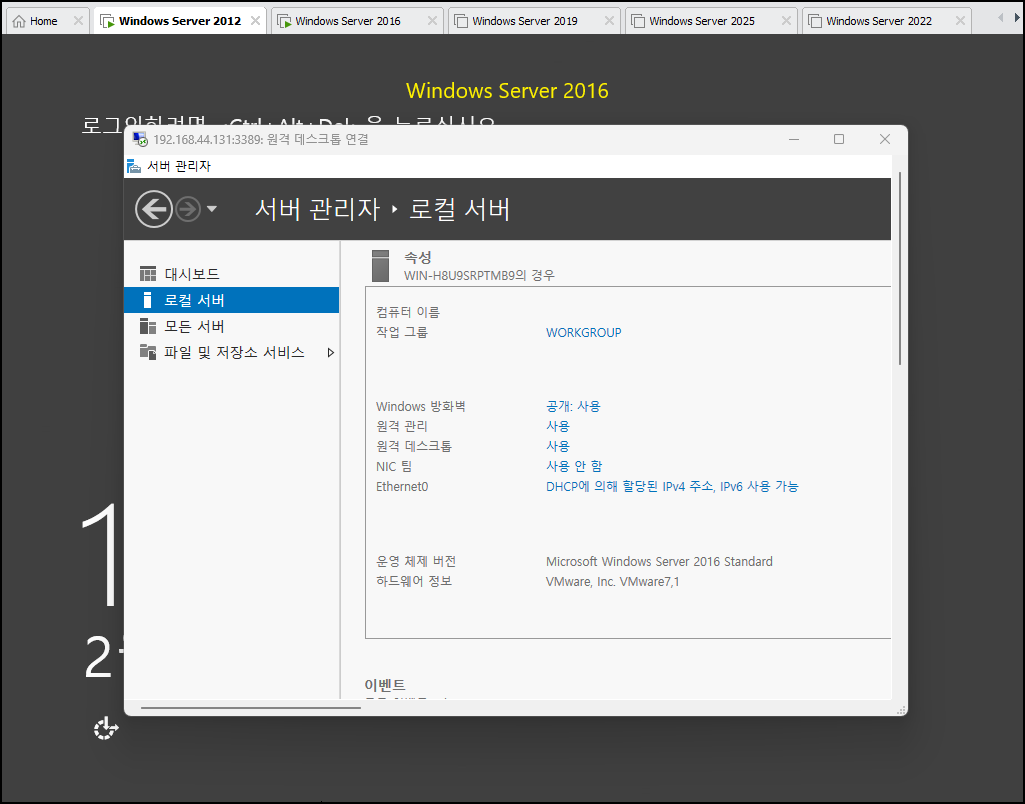The height and width of the screenshot is (804, 1025).
Task: Click the Home tab house icon
Action: coord(19,22)
